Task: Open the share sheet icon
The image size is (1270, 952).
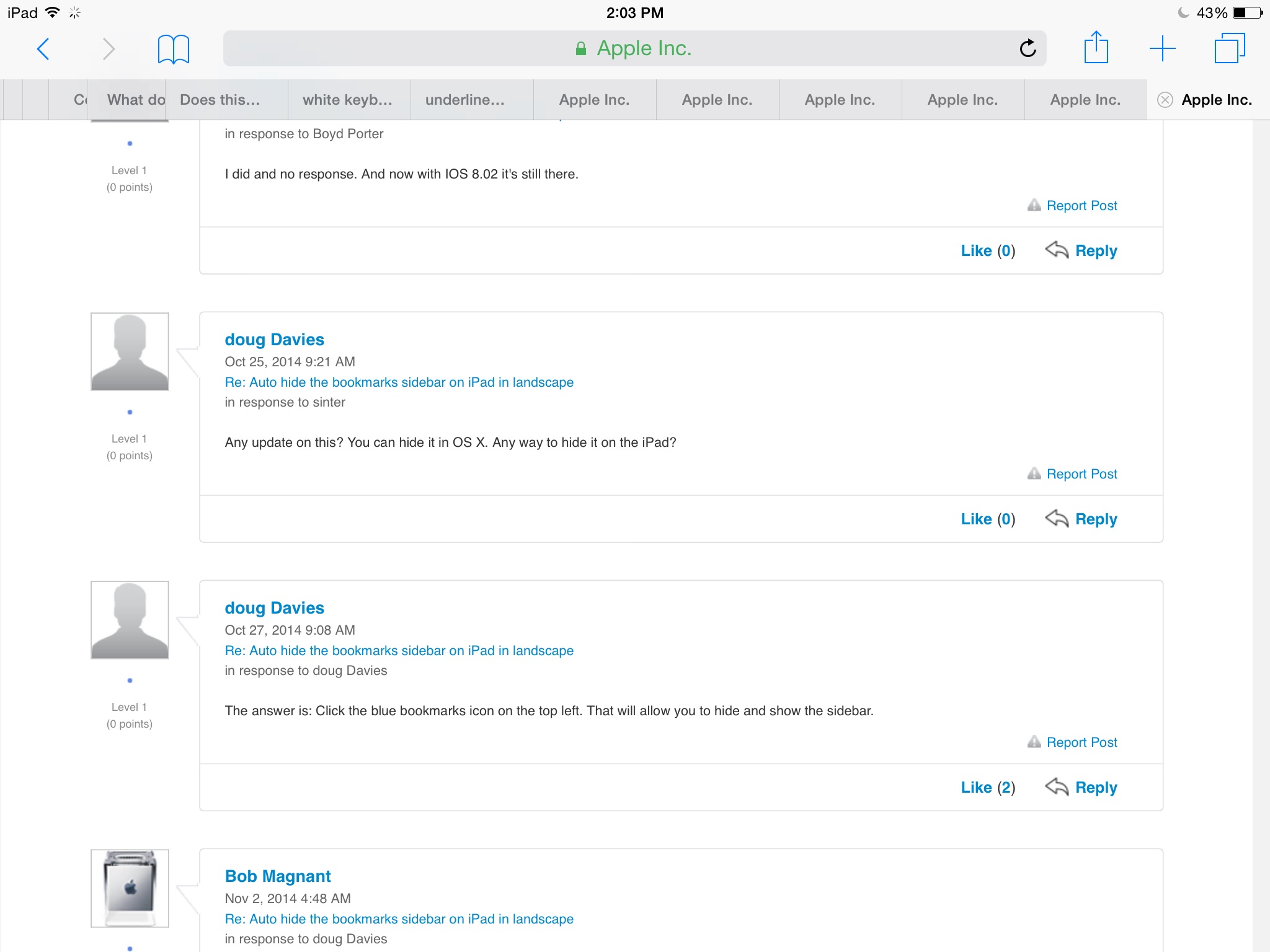Action: coord(1096,47)
